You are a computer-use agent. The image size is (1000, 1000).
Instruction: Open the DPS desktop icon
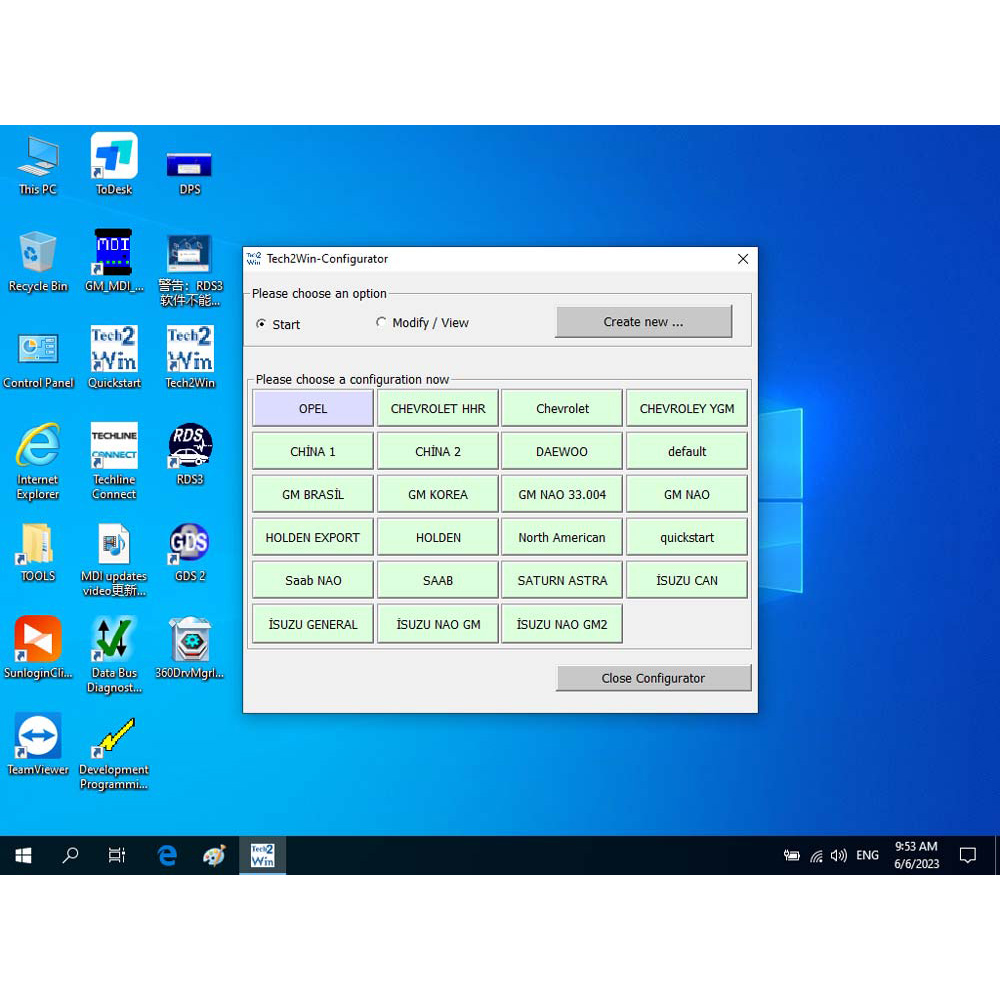click(189, 172)
